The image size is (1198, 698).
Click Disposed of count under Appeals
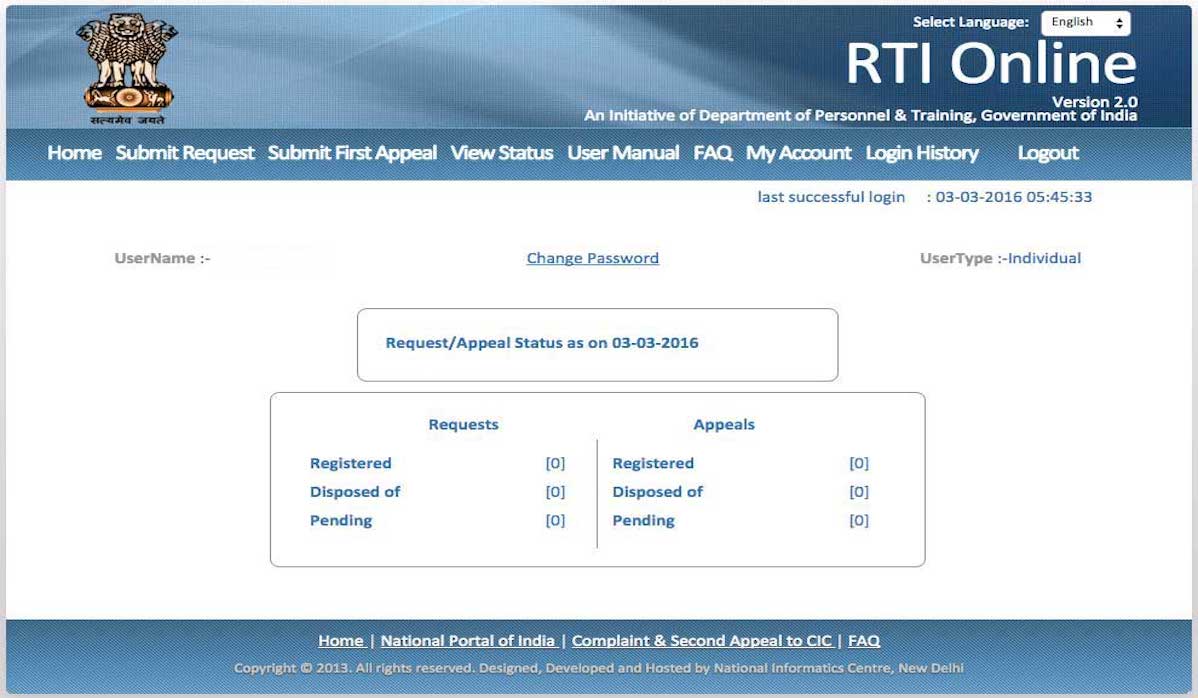(858, 492)
